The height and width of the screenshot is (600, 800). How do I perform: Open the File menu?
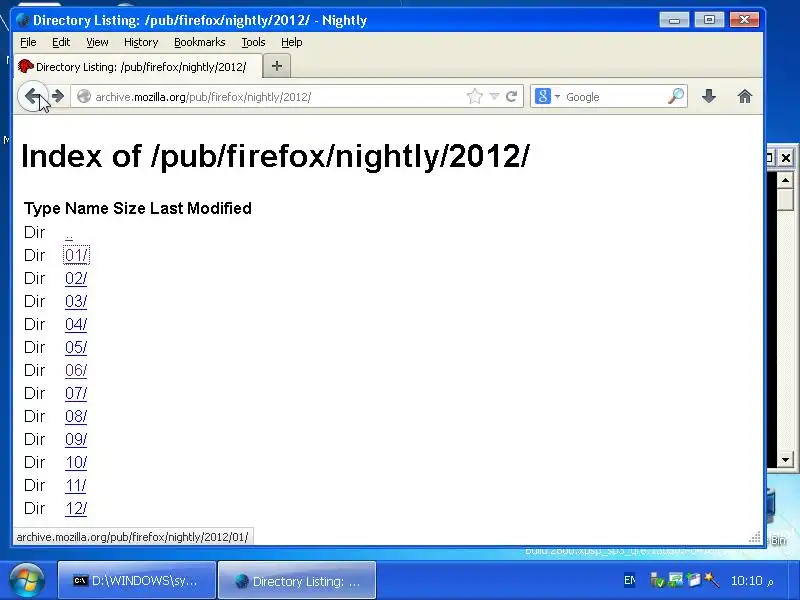click(28, 42)
